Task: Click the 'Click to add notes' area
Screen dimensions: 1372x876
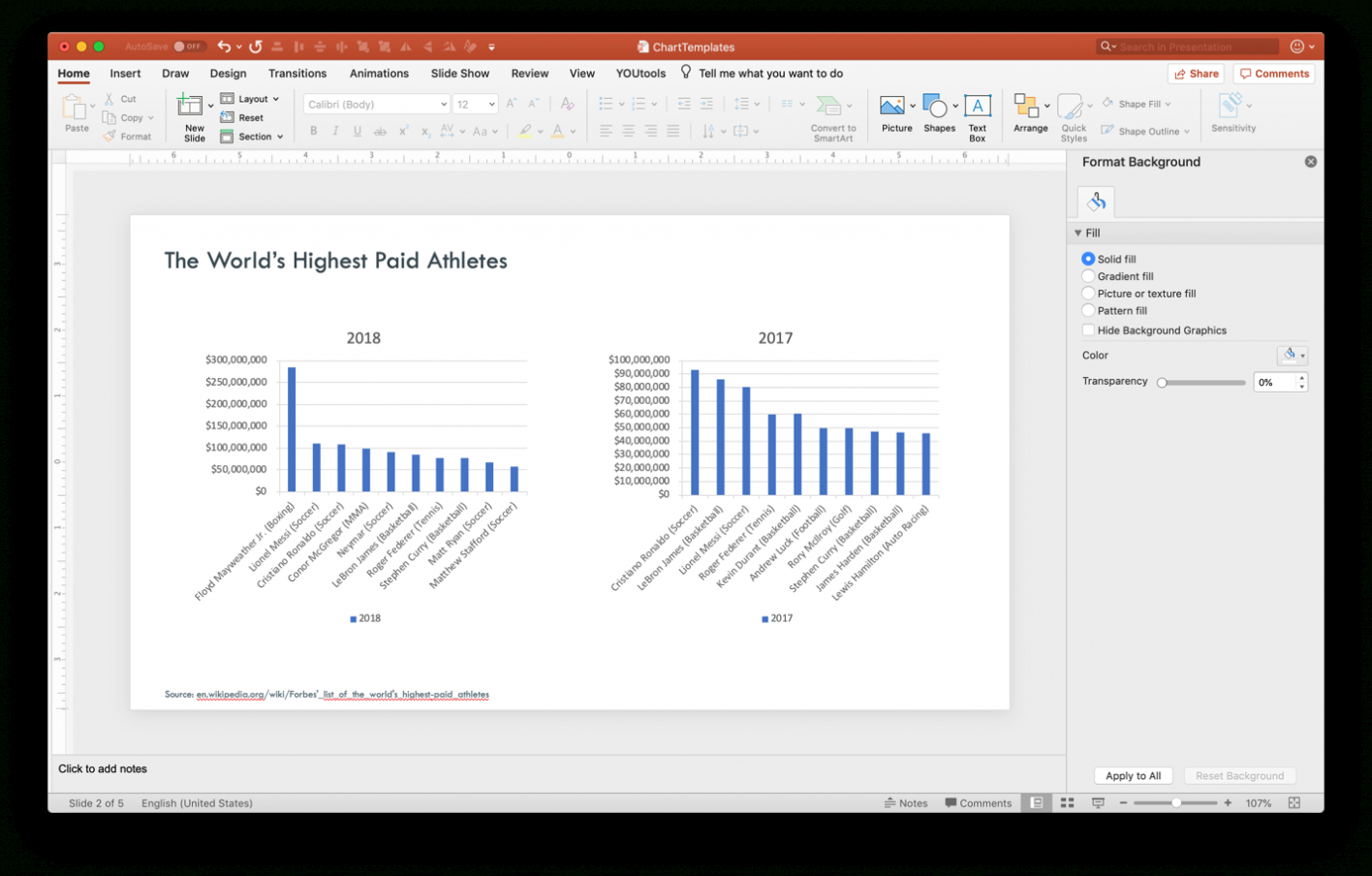Action: coord(103,768)
